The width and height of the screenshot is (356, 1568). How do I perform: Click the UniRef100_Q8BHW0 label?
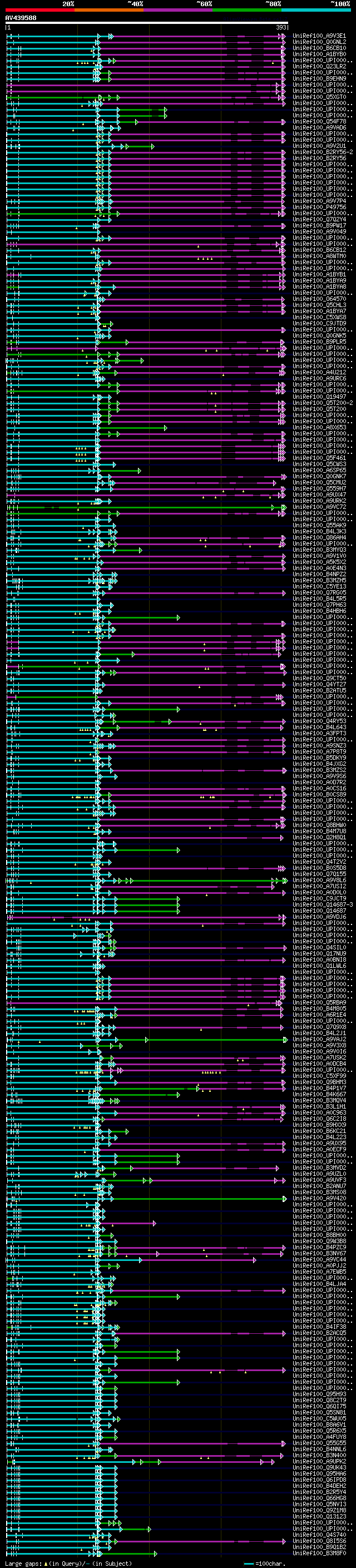click(x=319, y=825)
